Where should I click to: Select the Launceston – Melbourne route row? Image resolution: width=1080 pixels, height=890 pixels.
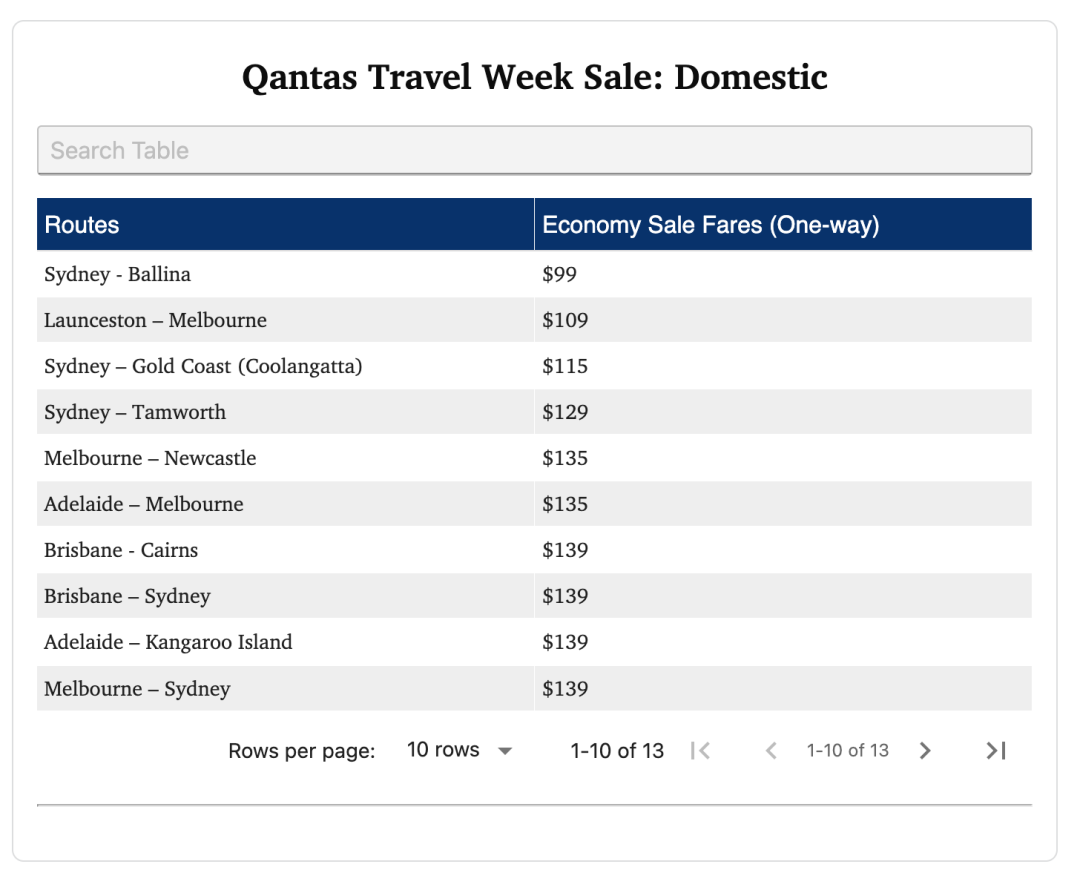[155, 320]
